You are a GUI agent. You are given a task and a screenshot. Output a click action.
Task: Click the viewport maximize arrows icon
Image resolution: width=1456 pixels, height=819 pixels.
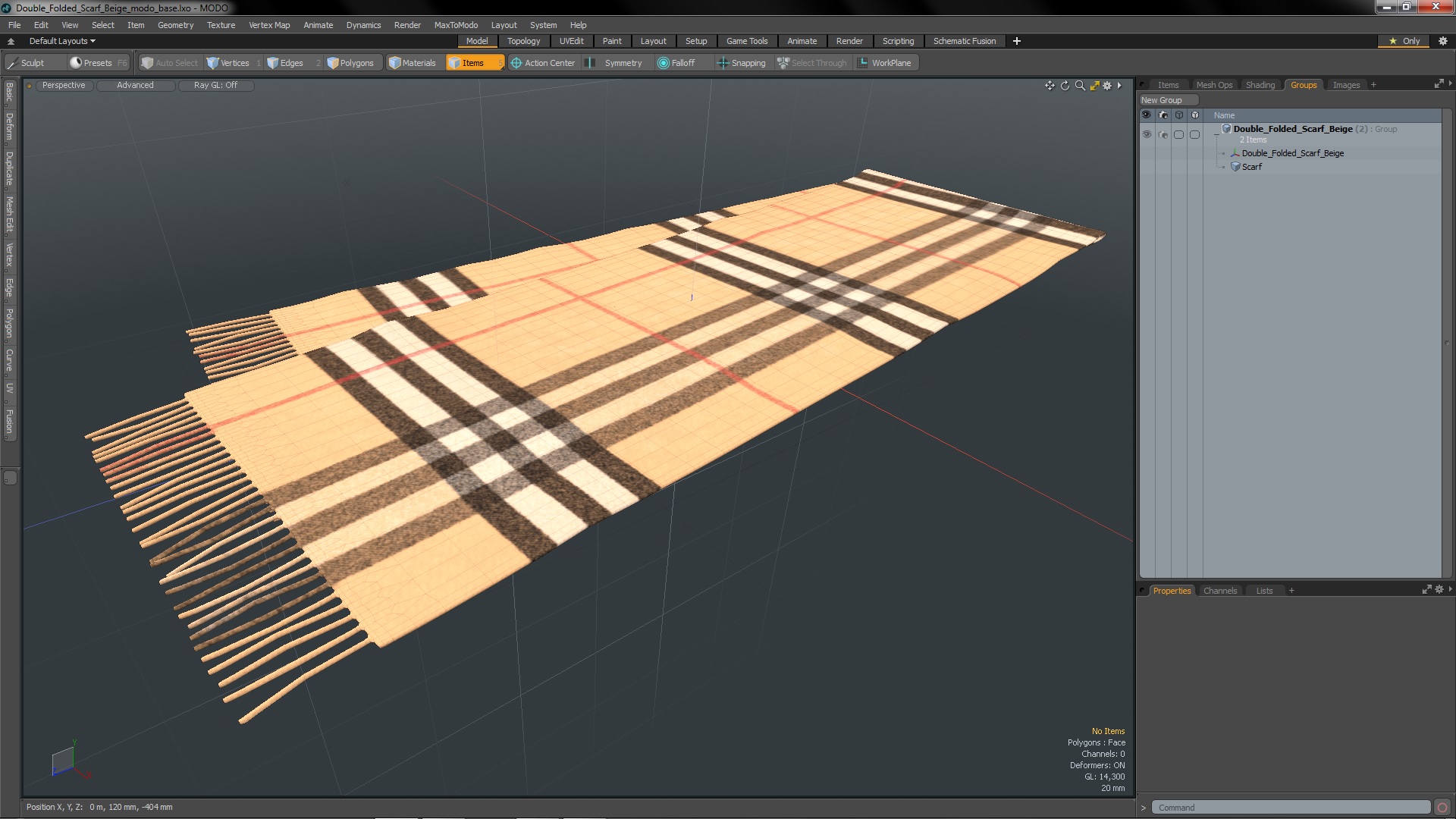[x=1094, y=86]
